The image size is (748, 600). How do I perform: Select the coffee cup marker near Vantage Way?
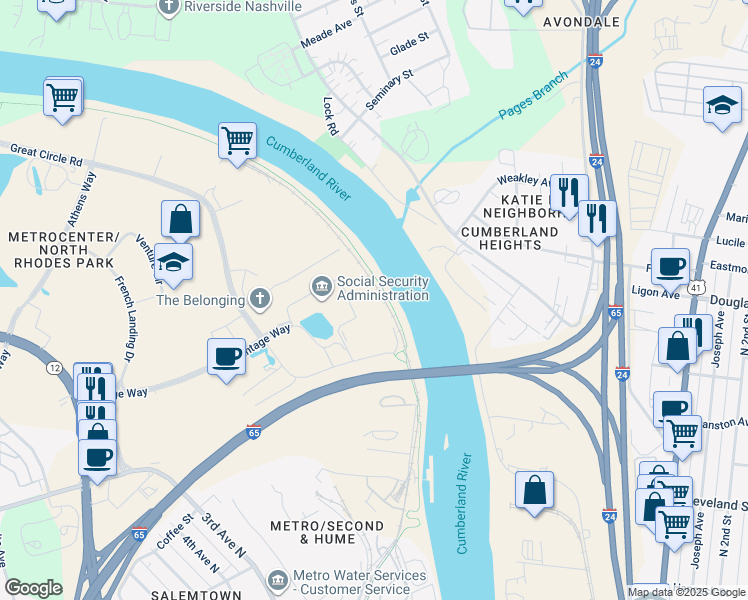click(227, 358)
